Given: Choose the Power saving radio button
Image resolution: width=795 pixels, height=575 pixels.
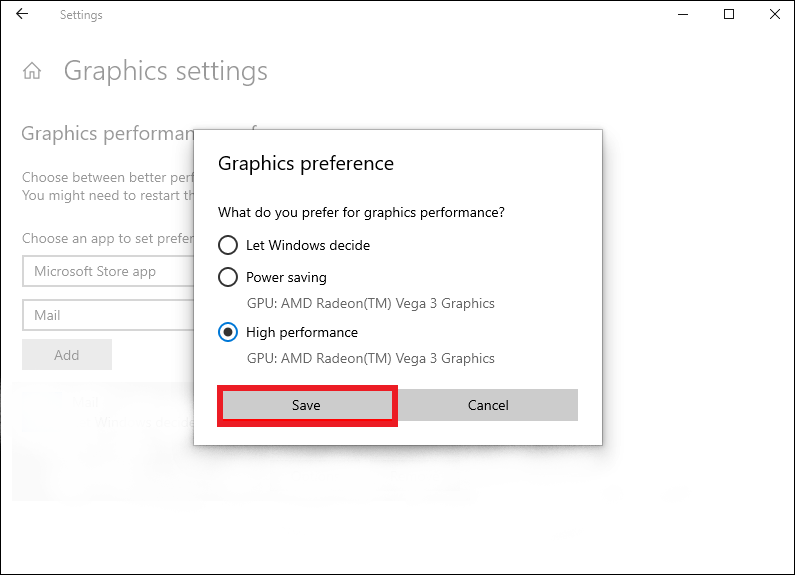Looking at the screenshot, I should click(228, 277).
